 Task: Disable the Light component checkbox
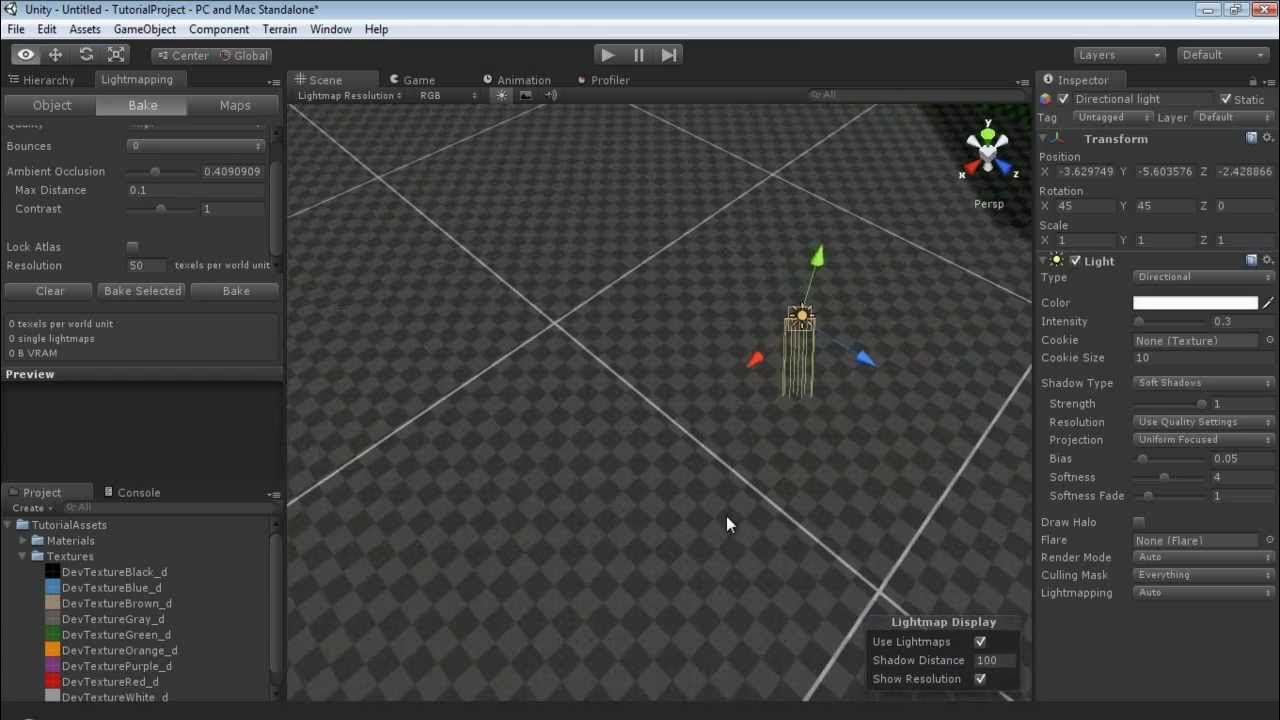[x=1076, y=260]
